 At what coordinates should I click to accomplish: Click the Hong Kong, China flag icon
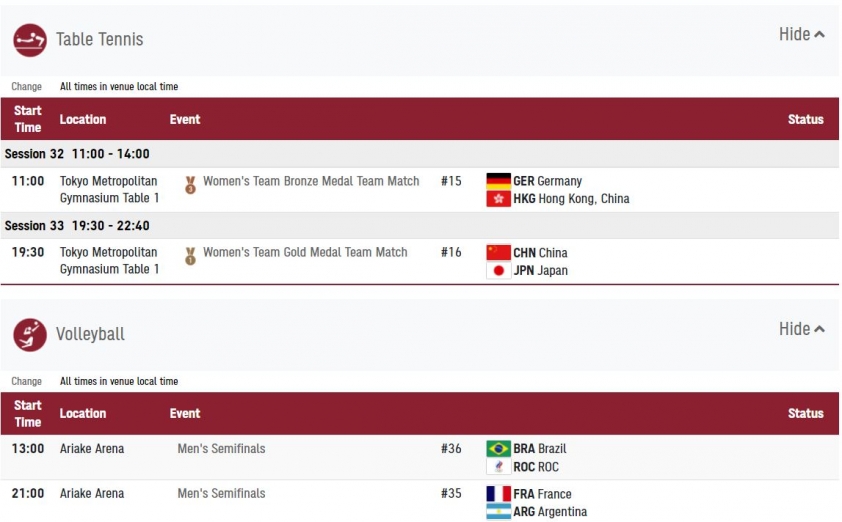498,199
